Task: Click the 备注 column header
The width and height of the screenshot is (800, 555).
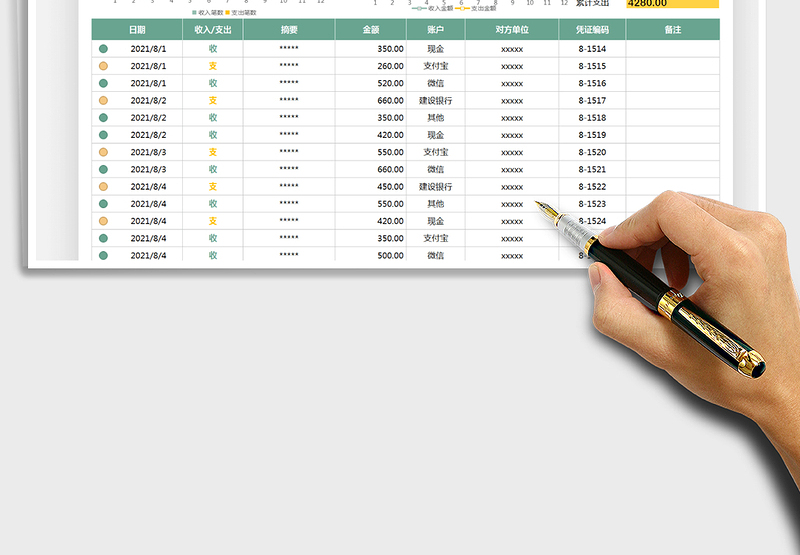Action: tap(673, 30)
